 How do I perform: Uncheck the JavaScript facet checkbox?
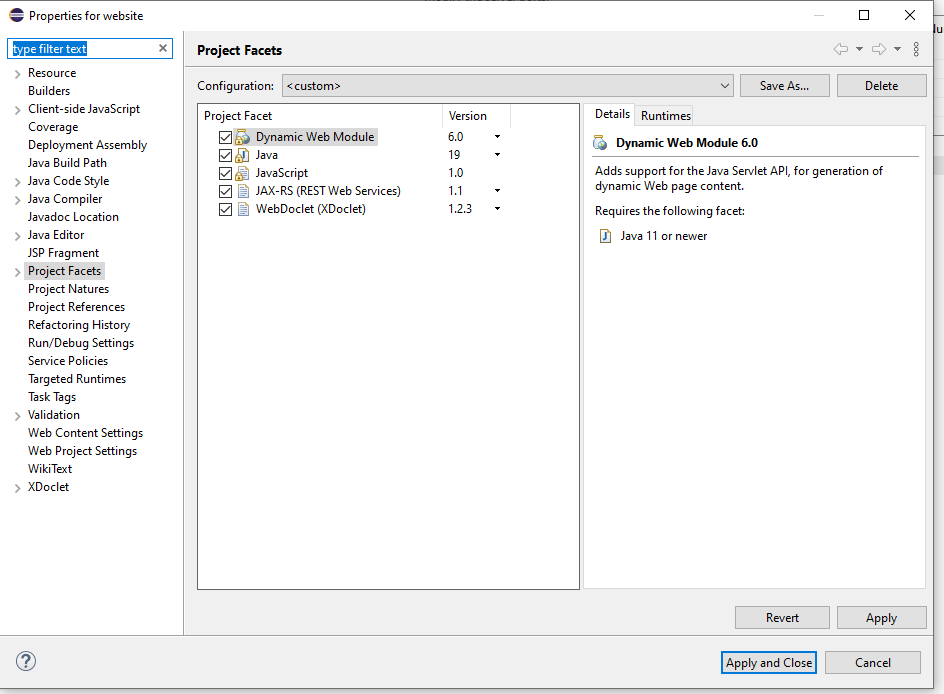(x=225, y=173)
